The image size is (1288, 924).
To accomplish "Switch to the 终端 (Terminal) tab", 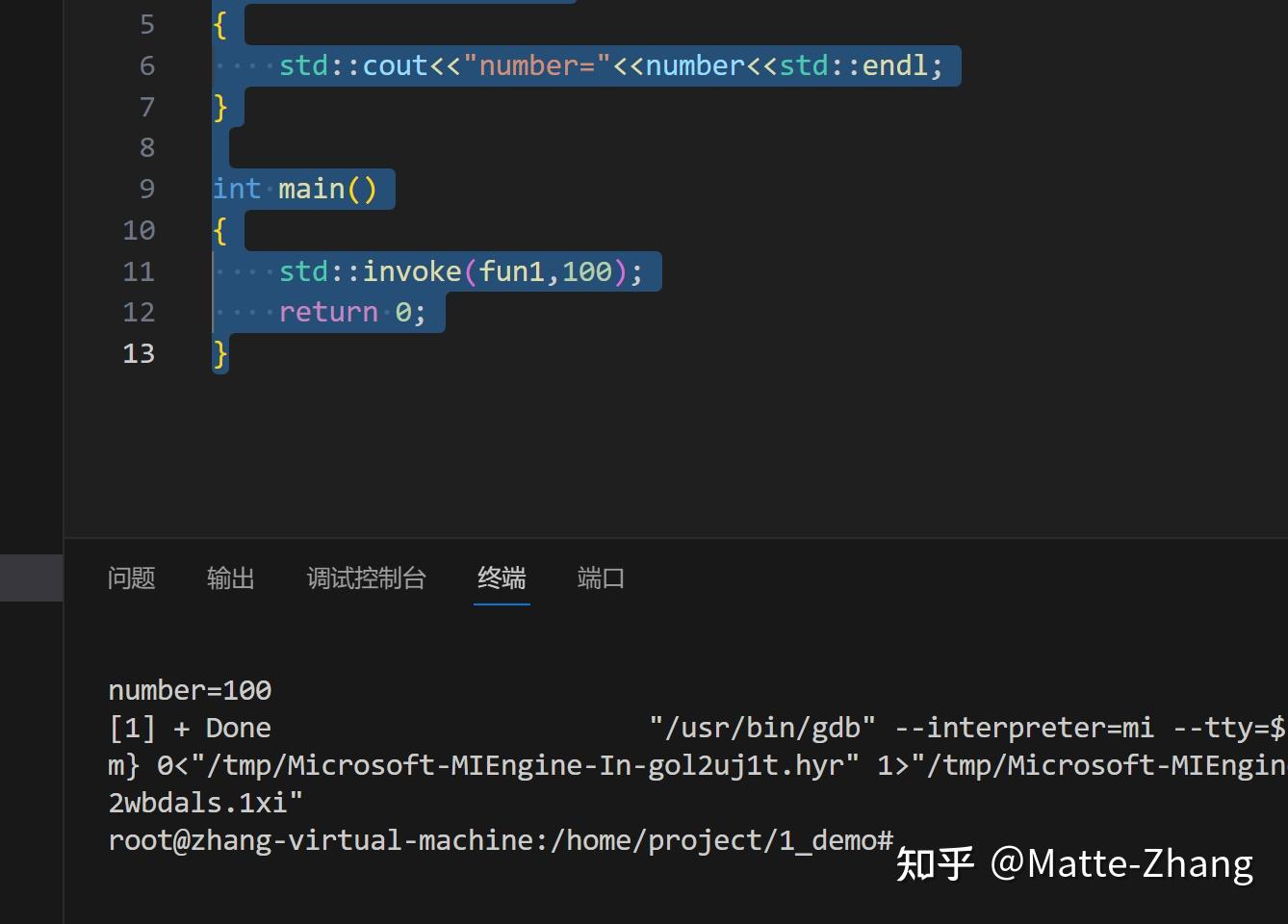I will 502,577.
